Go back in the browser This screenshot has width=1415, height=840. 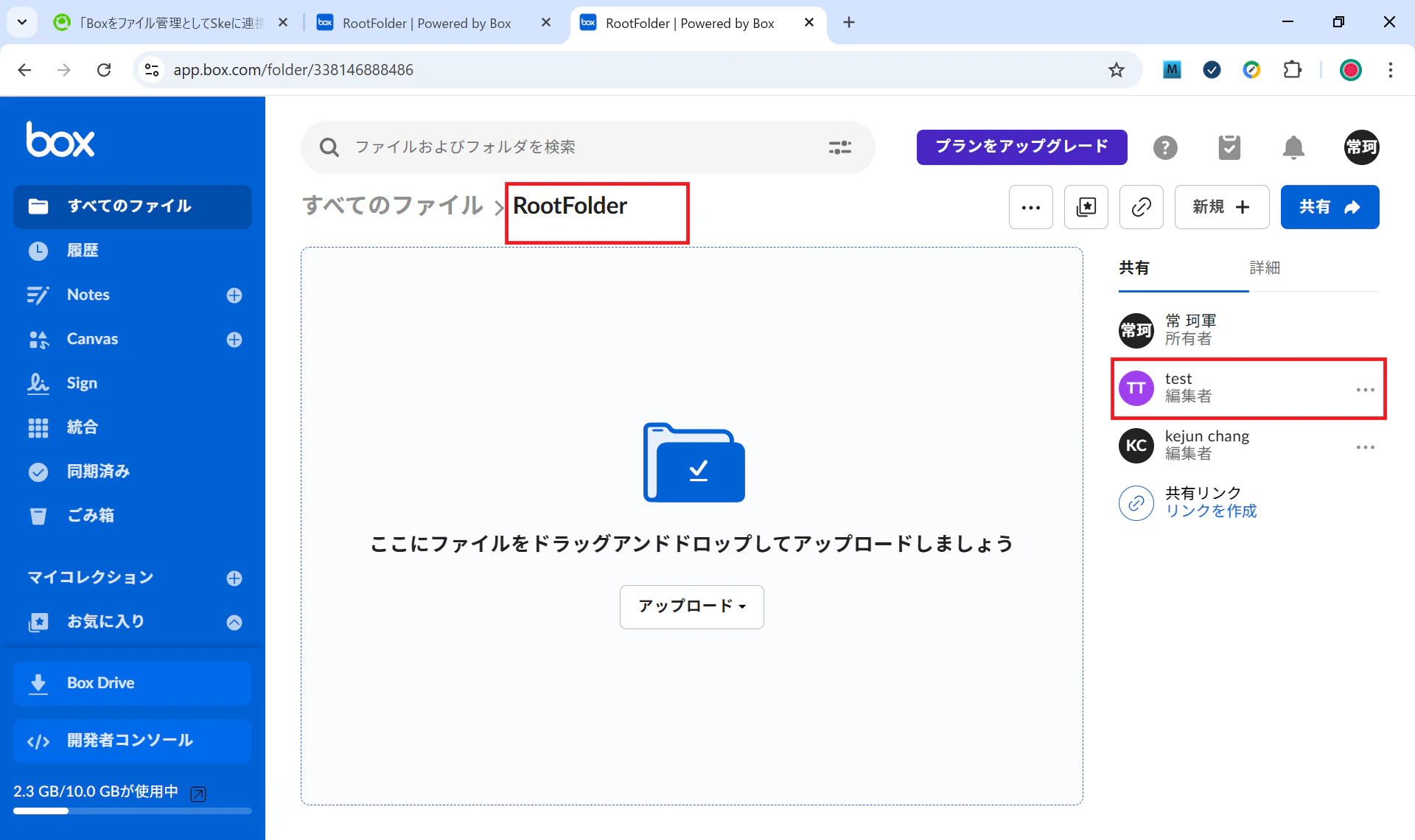click(x=24, y=70)
